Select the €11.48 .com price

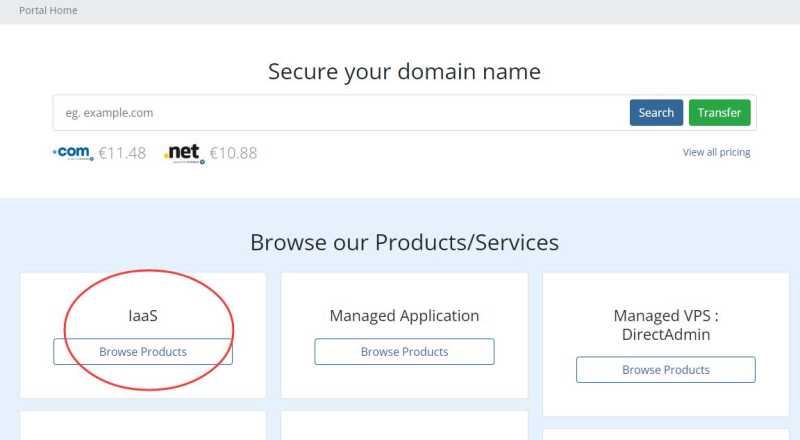(x=122, y=153)
